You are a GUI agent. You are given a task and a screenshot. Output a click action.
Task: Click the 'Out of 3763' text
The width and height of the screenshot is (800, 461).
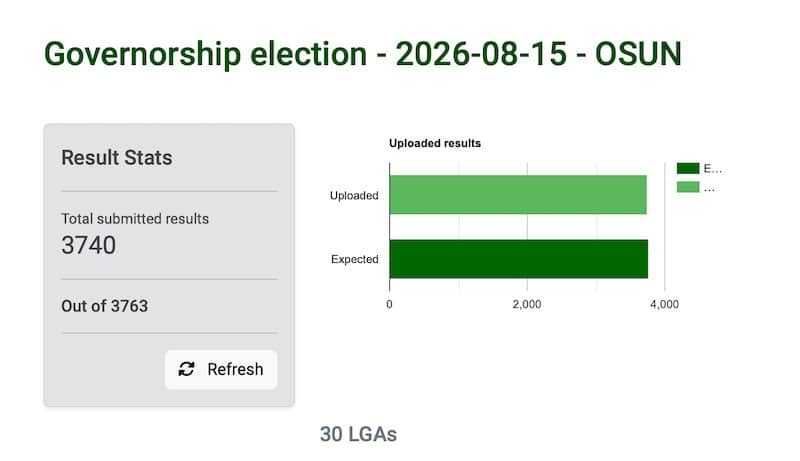tap(105, 306)
